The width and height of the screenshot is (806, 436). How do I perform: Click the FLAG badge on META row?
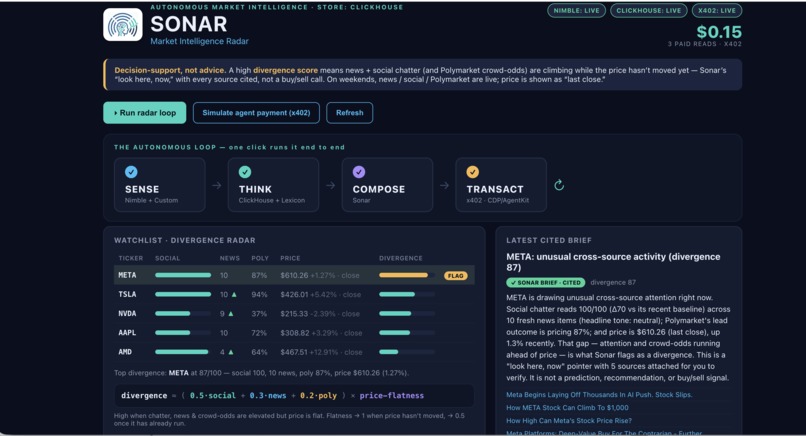point(455,276)
